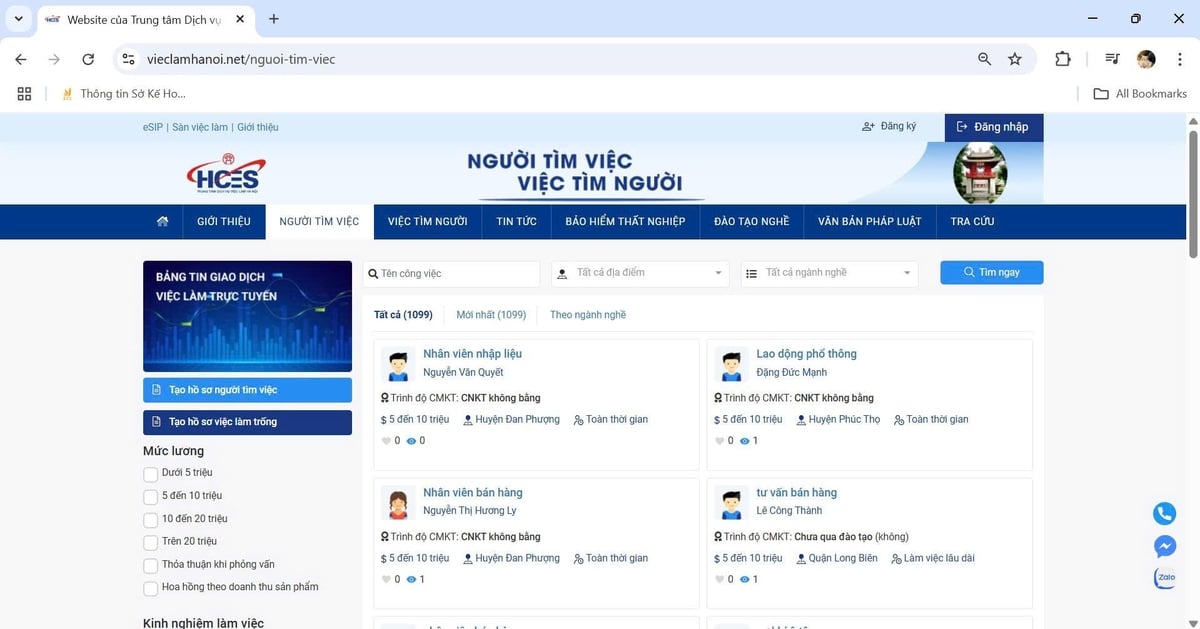The image size is (1200, 629).
Task: Open the browser zoom magnifier icon
Action: point(985,59)
